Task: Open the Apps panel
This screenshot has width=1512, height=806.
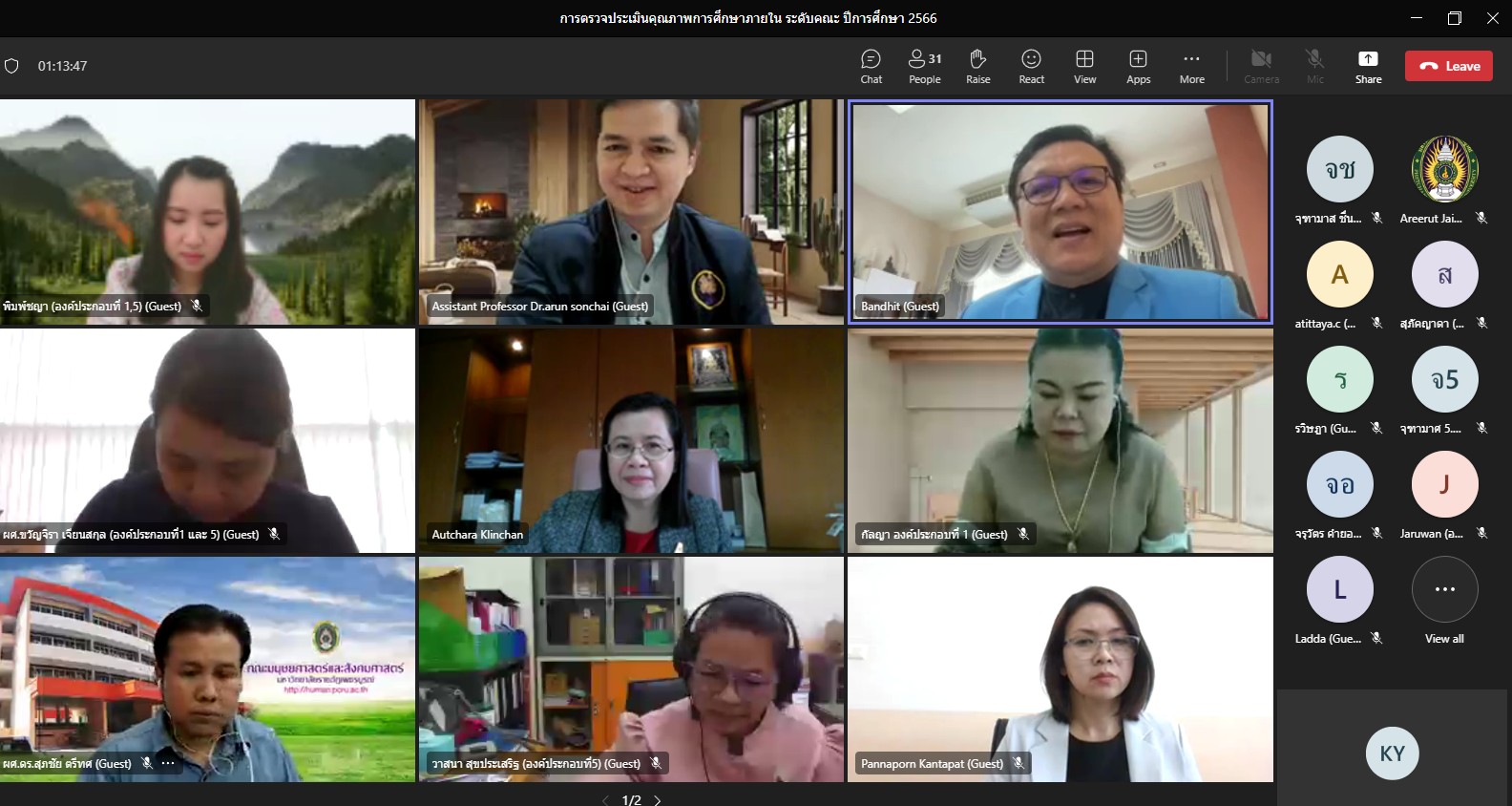Action: tap(1138, 66)
